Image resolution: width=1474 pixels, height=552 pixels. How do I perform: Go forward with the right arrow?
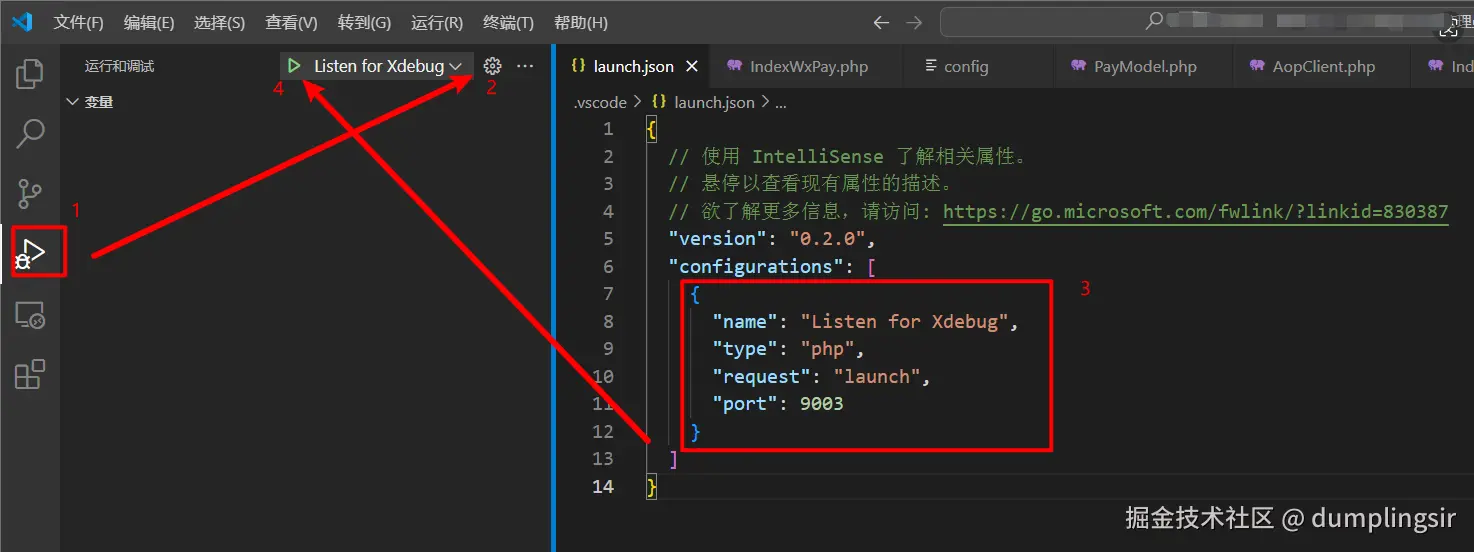(x=914, y=22)
